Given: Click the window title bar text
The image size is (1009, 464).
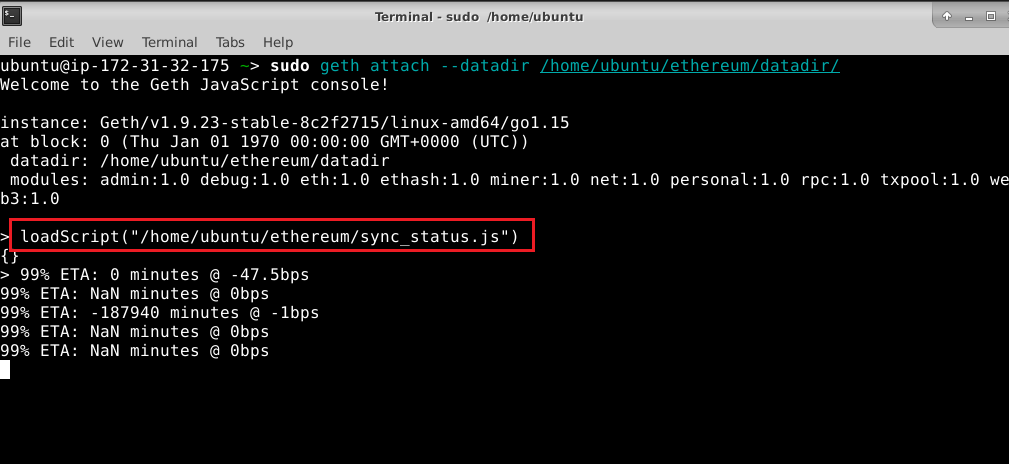Looking at the screenshot, I should tap(479, 17).
